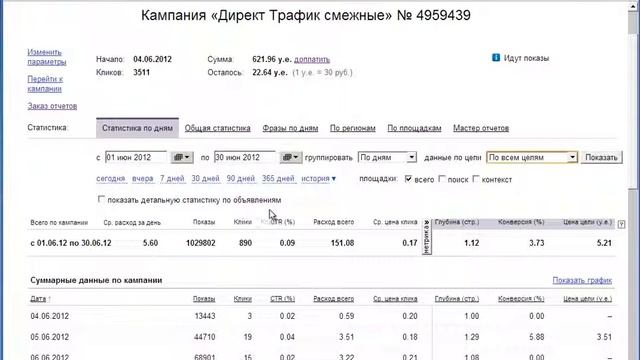Check показать детальную статистику по объявлениям

[101, 199]
